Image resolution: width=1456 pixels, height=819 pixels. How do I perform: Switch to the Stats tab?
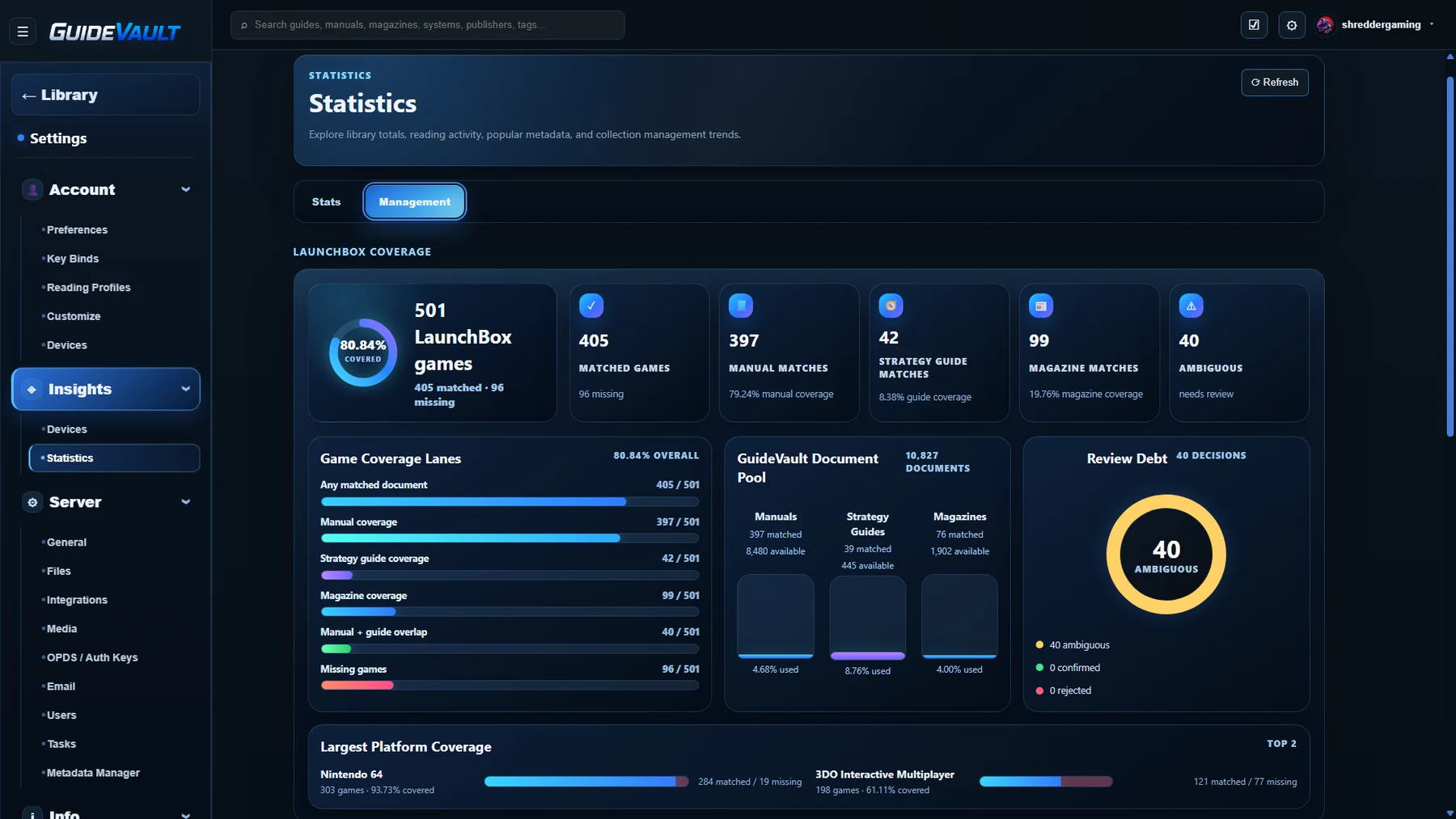[x=327, y=202]
